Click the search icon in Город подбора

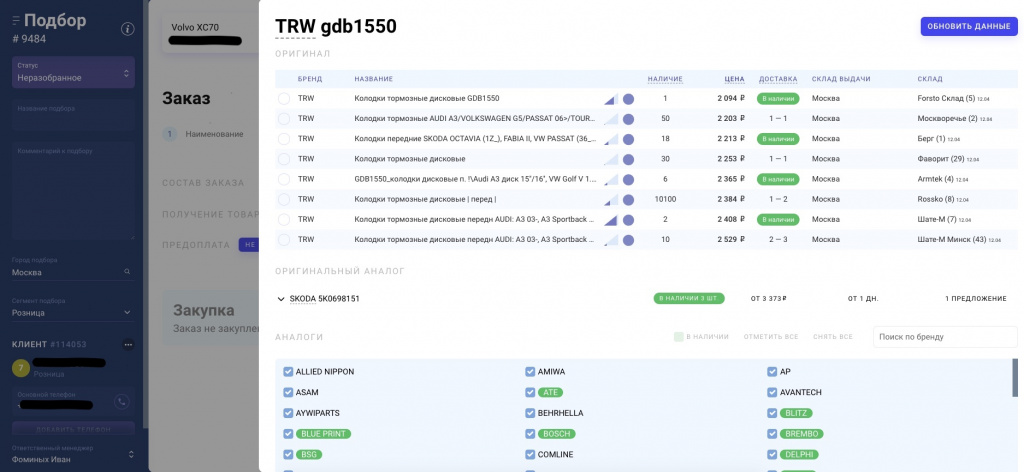[127, 272]
